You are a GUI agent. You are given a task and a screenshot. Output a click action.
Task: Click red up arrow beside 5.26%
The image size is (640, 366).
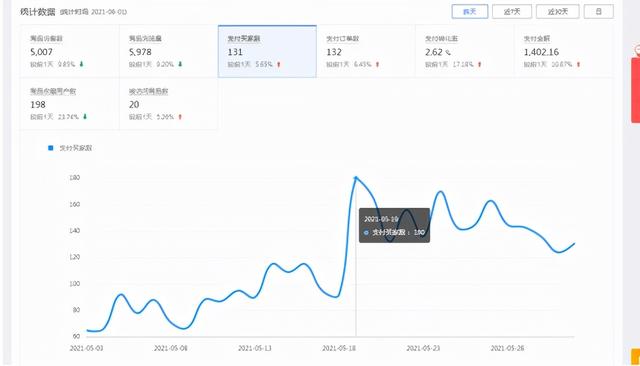point(180,117)
